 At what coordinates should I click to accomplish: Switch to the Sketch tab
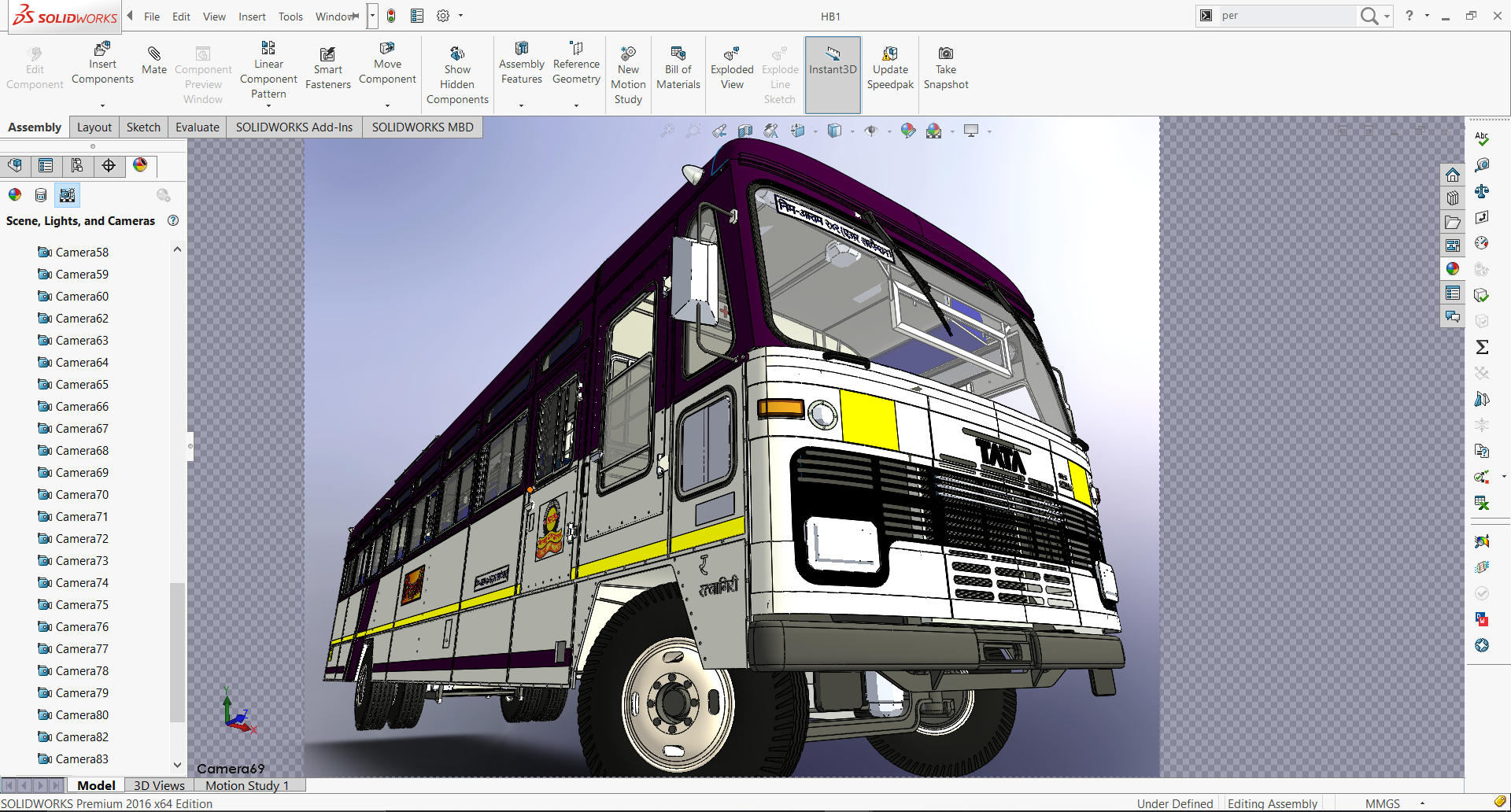[143, 127]
